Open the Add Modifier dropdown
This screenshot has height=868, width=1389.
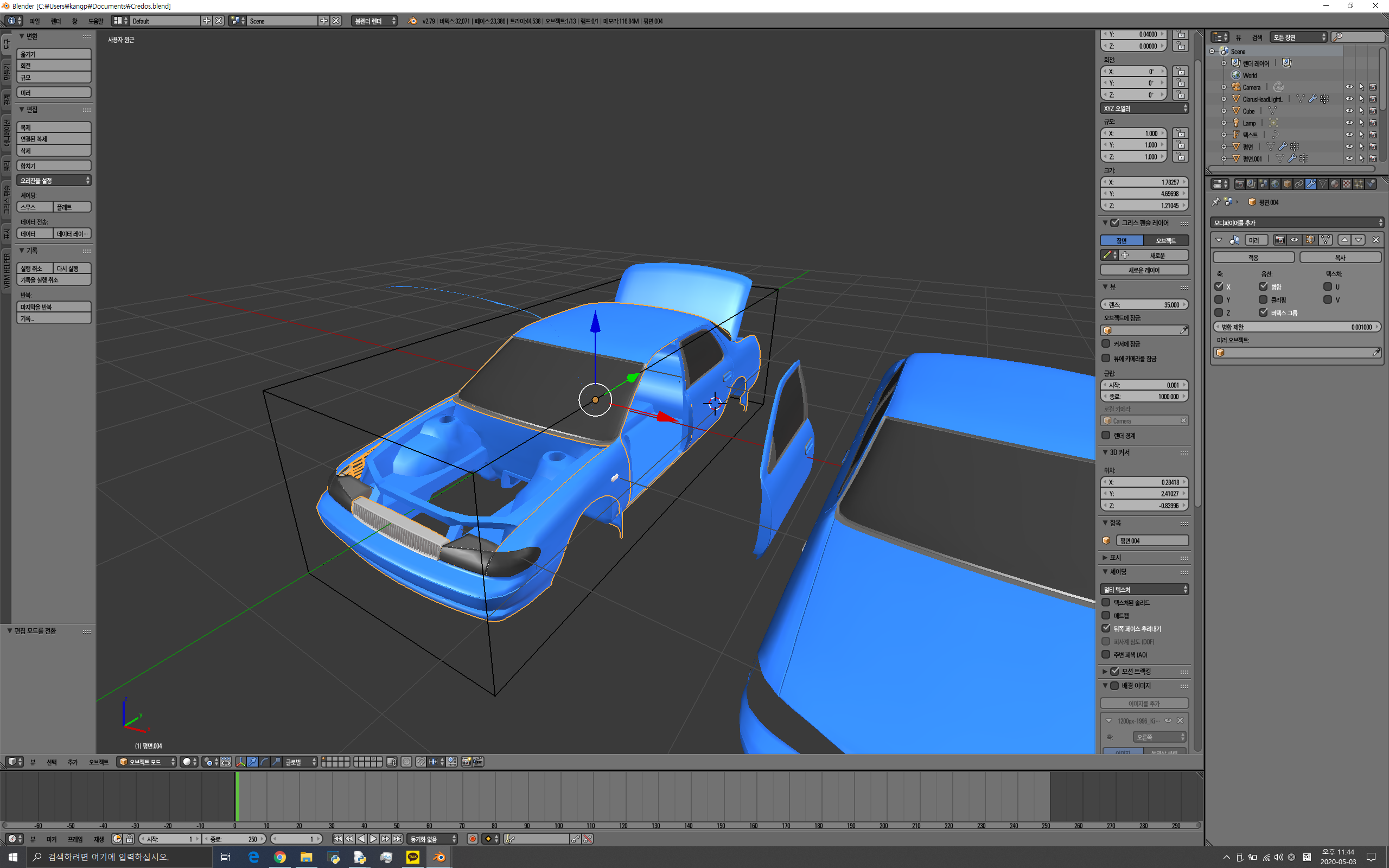click(1297, 223)
